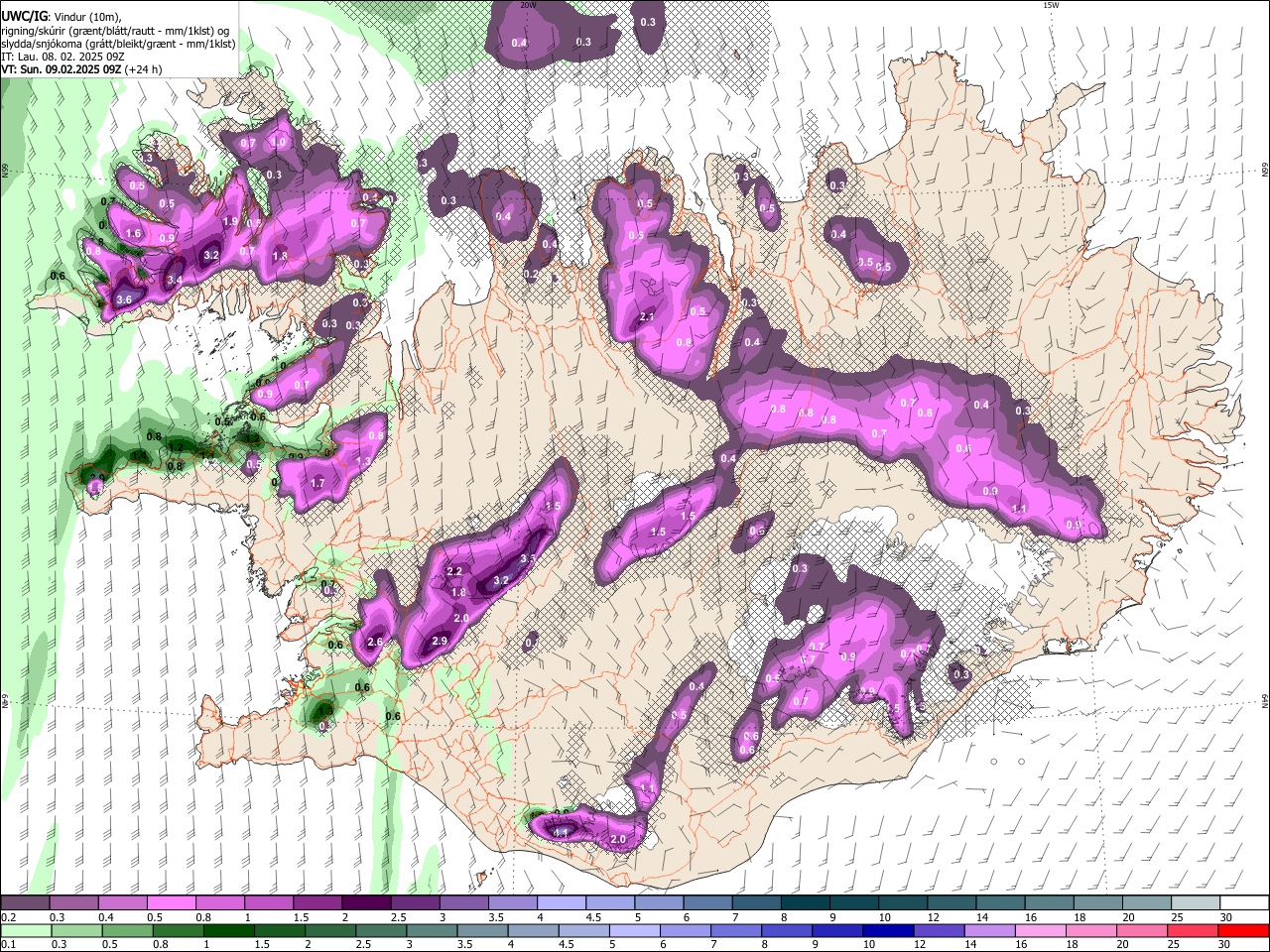Image resolution: width=1270 pixels, height=952 pixels.
Task: Click the white 30 swatch ending the snow legend
Action: tap(1245, 902)
